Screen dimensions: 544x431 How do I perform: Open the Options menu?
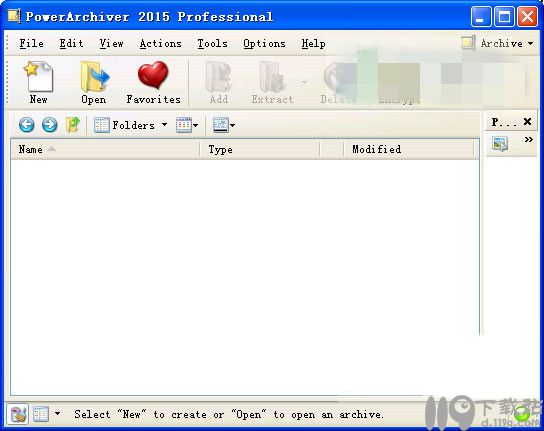coord(264,43)
